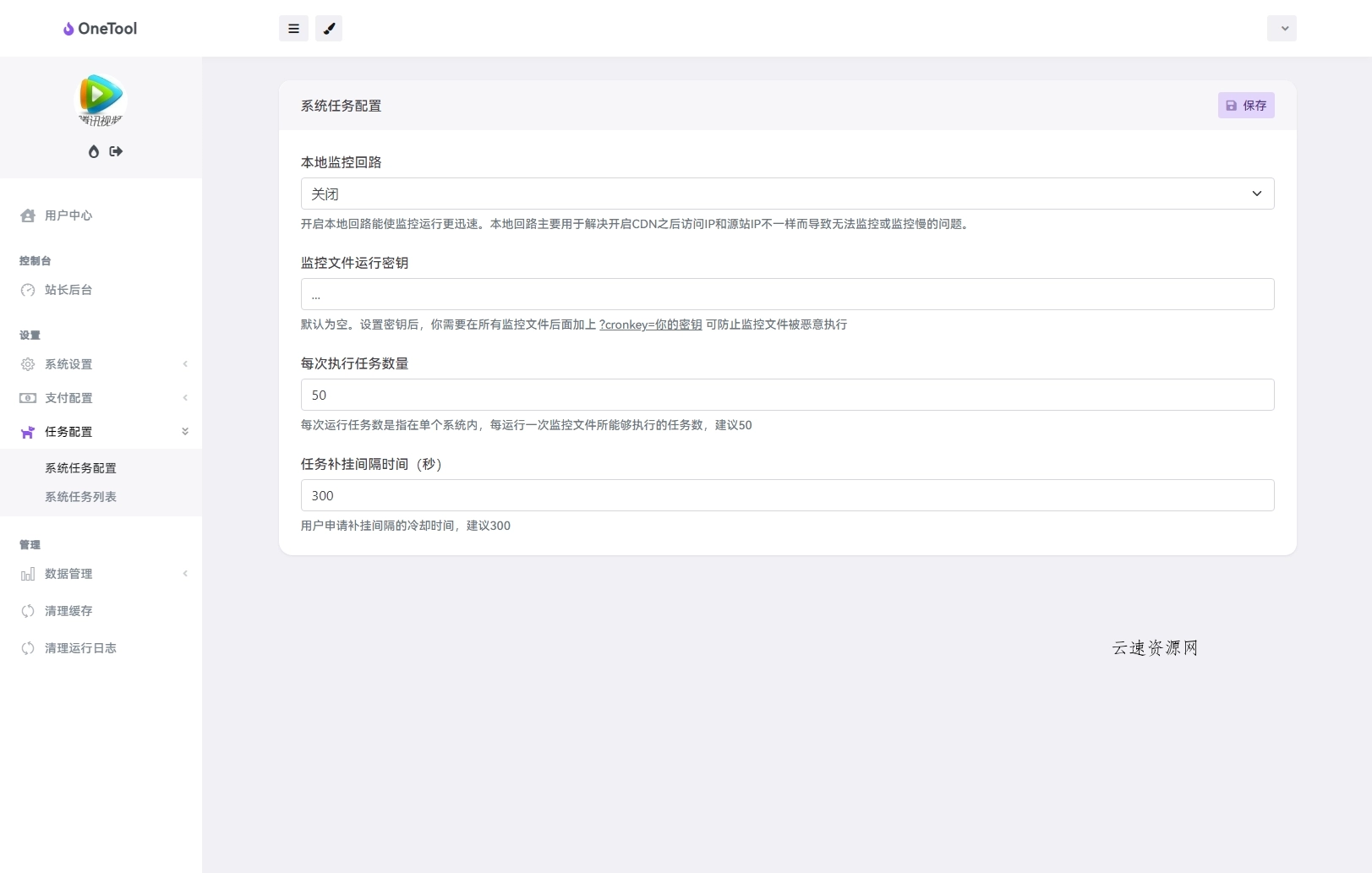Click the 监控文件运行密钥 input field
This screenshot has height=873, width=1372.
click(786, 293)
